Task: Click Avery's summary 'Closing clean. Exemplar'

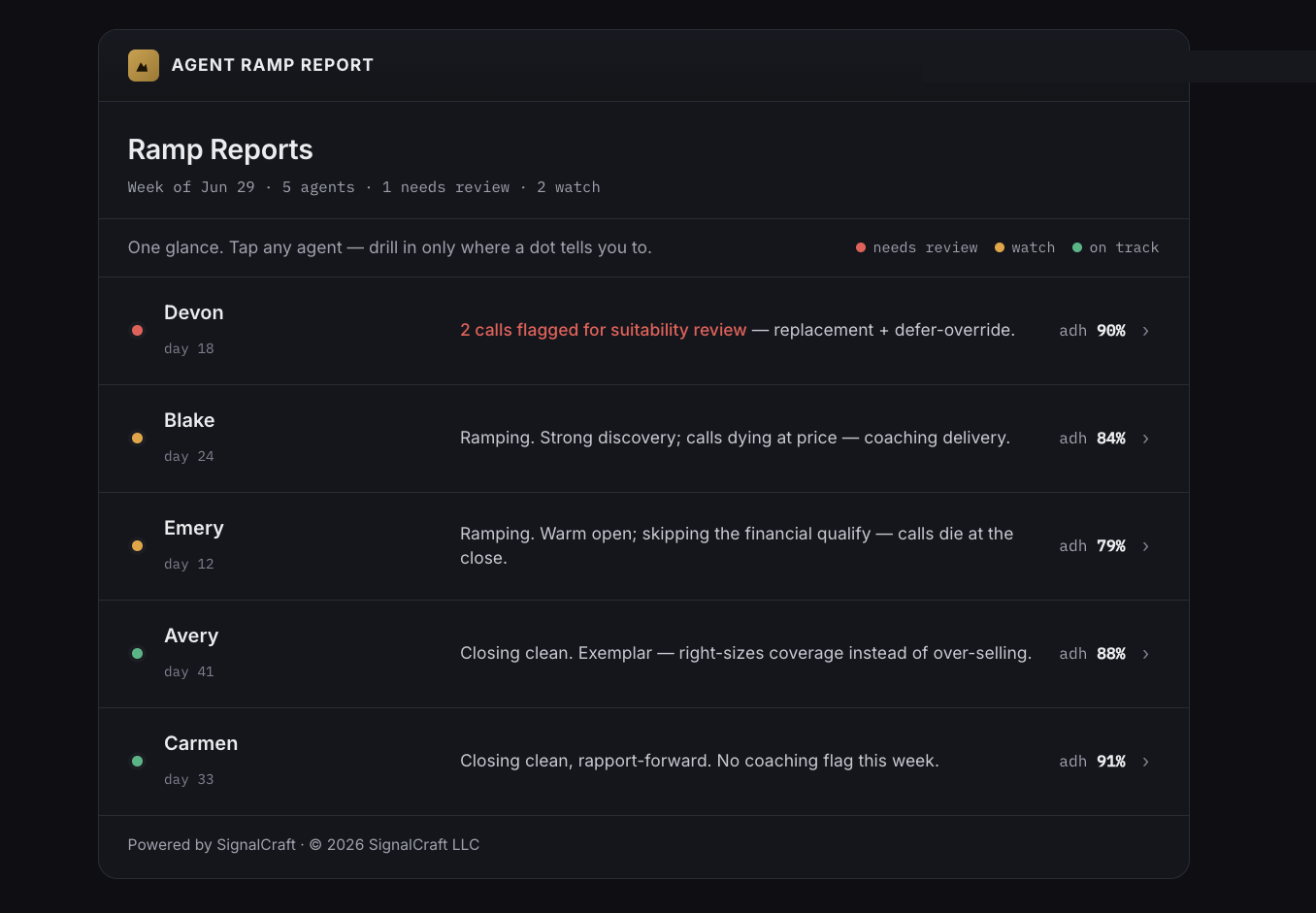Action: pyautogui.click(x=745, y=653)
